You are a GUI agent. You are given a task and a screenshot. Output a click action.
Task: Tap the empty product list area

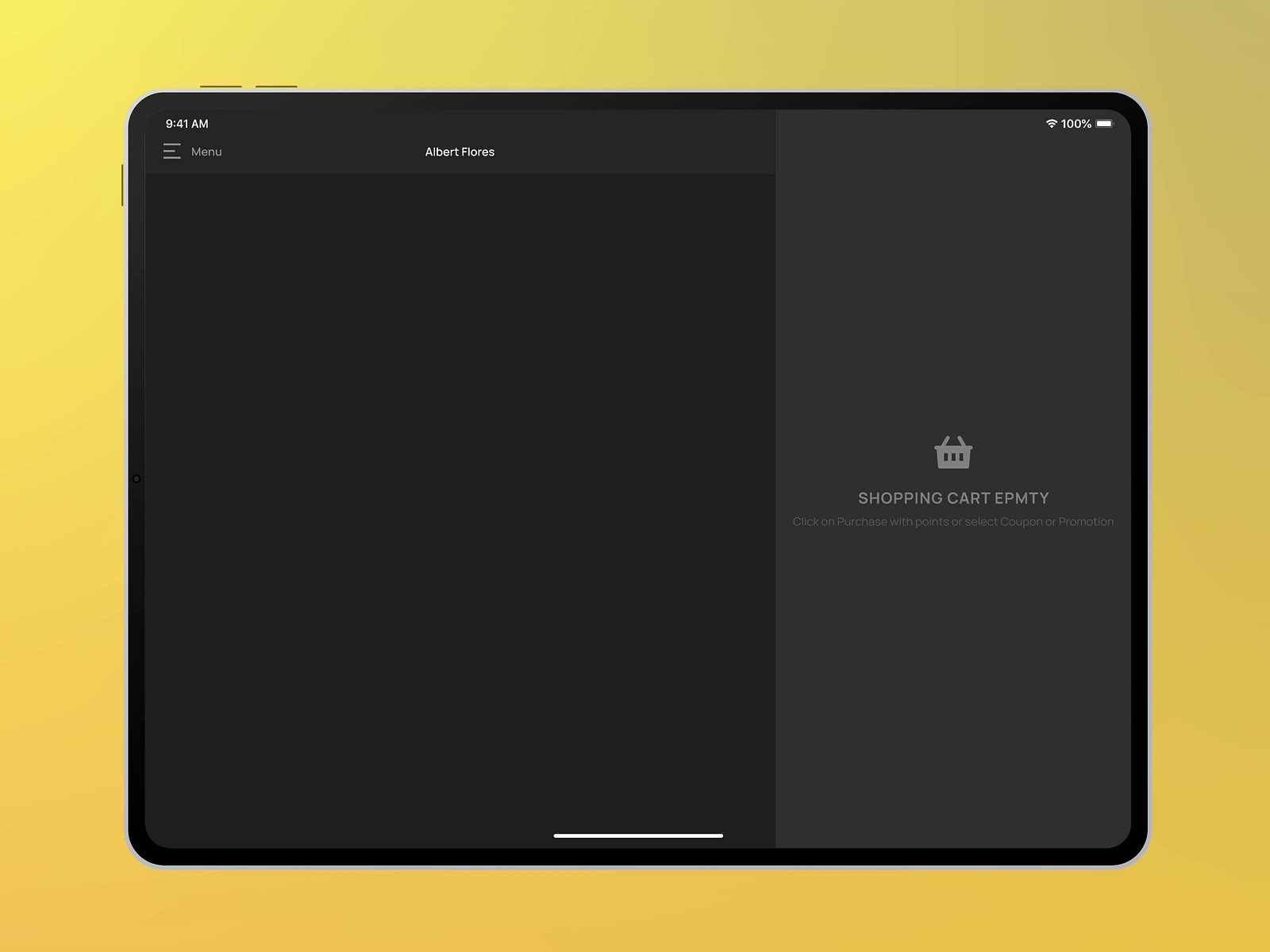tap(460, 508)
